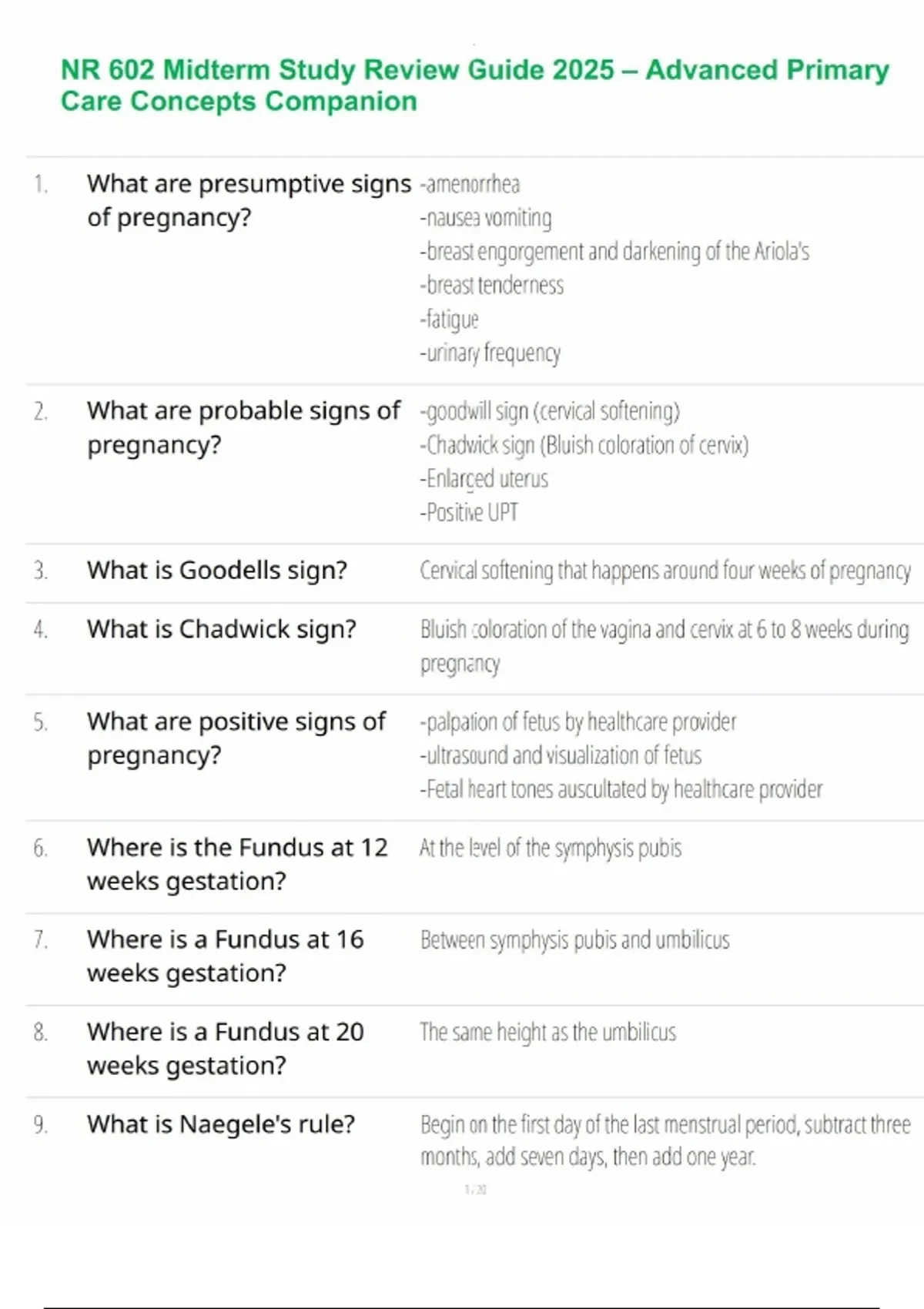
Task: Click the green study guide title
Action: [474, 85]
